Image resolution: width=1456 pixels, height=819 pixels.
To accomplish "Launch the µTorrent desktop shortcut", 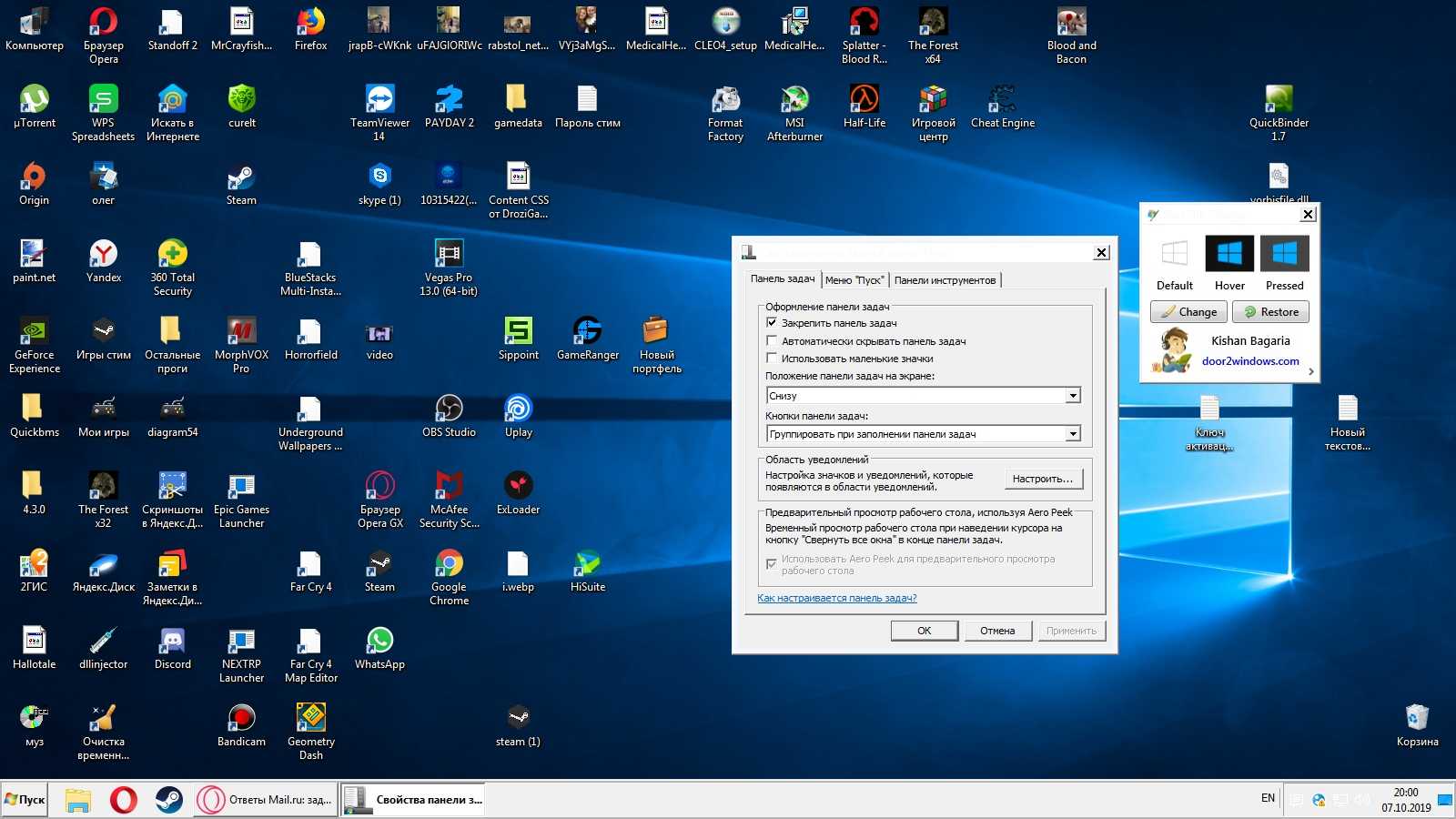I will [x=34, y=106].
